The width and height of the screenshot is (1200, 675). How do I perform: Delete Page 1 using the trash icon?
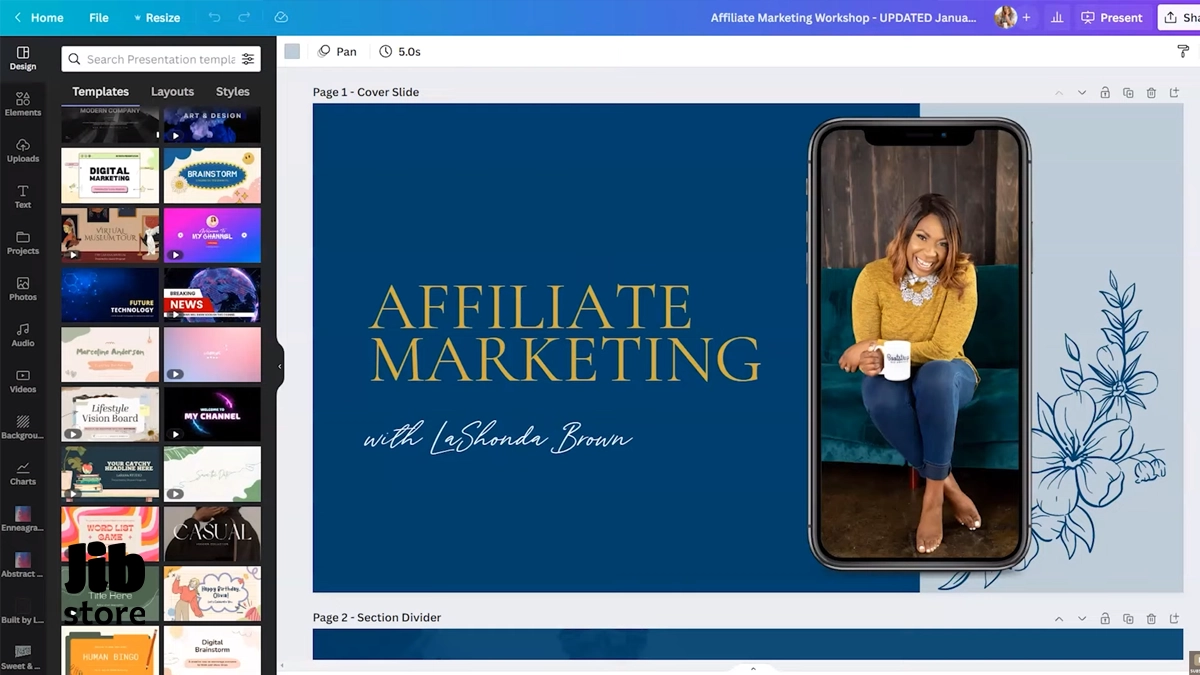[x=1151, y=92]
